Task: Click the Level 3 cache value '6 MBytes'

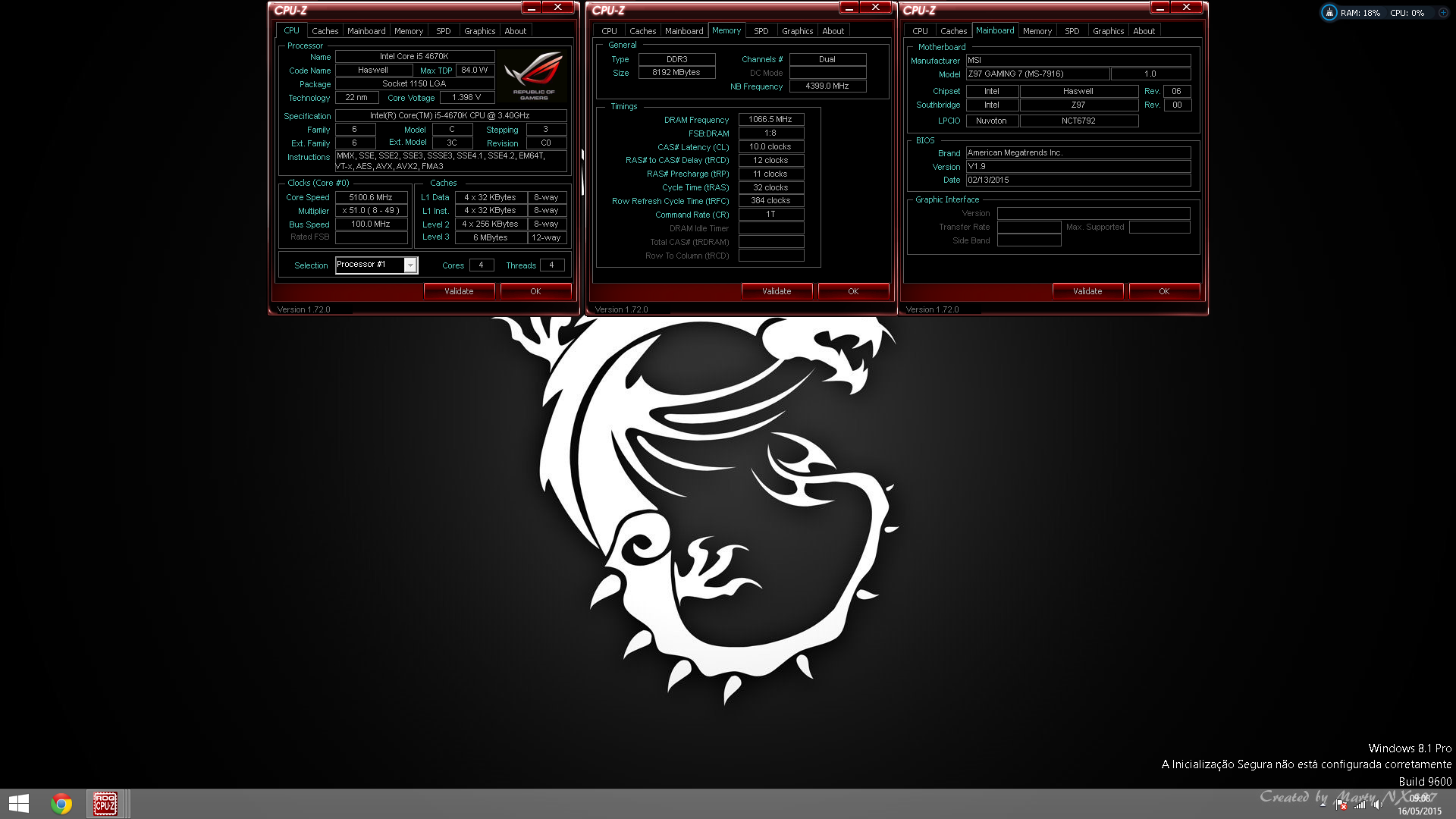Action: click(x=491, y=237)
